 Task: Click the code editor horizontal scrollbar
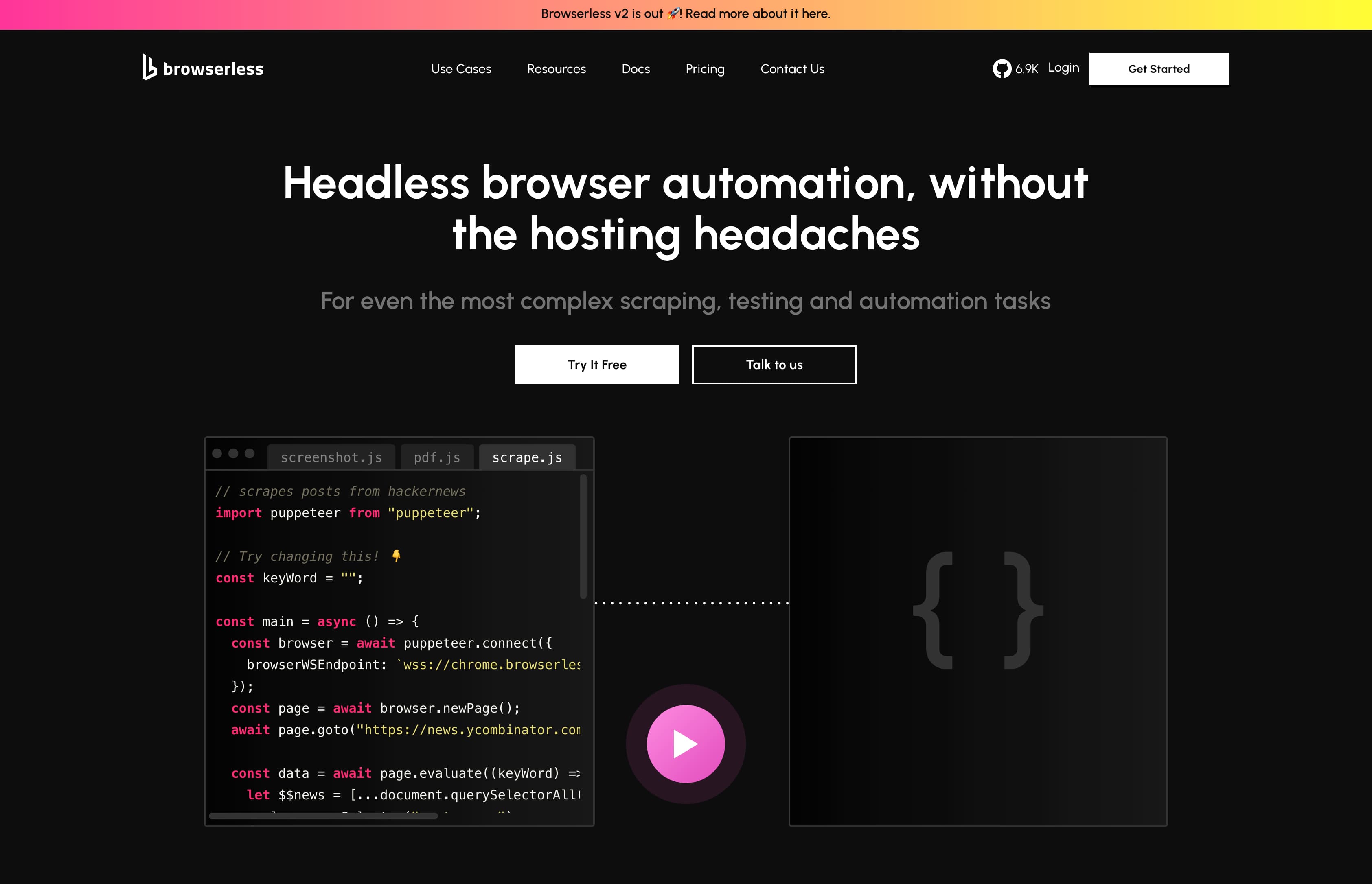point(323,816)
